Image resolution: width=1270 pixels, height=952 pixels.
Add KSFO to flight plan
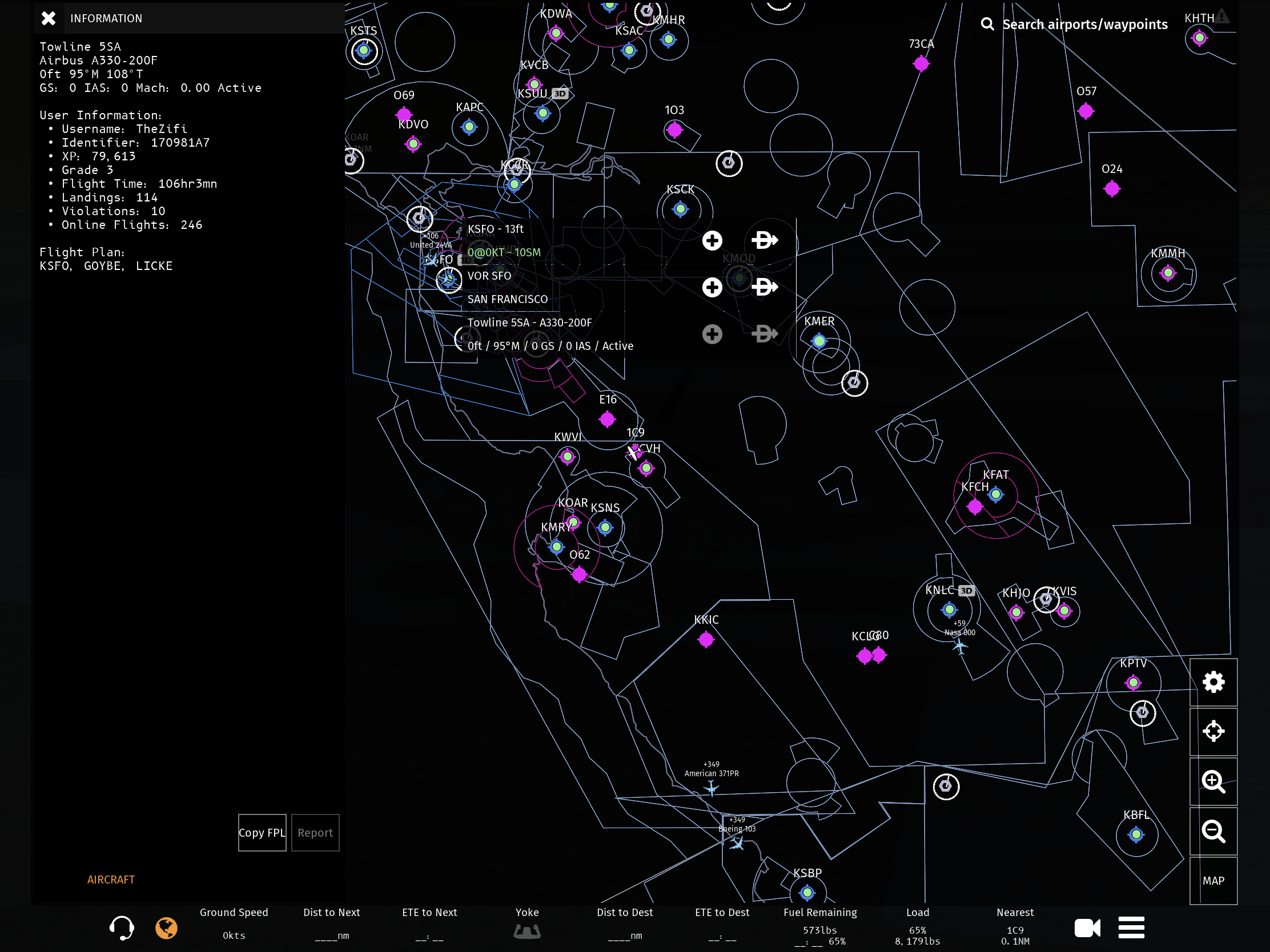pyautogui.click(x=712, y=240)
